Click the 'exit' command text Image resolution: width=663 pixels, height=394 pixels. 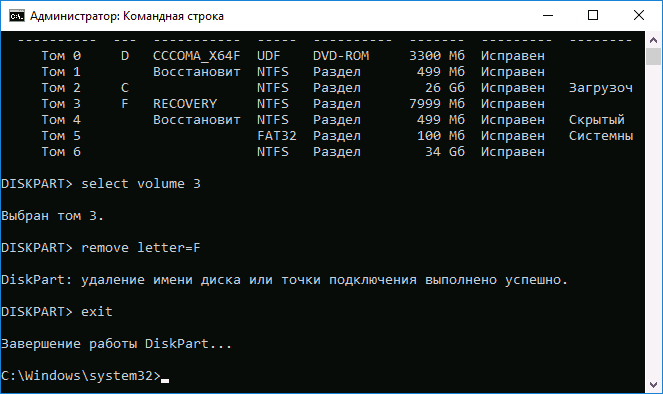click(97, 312)
